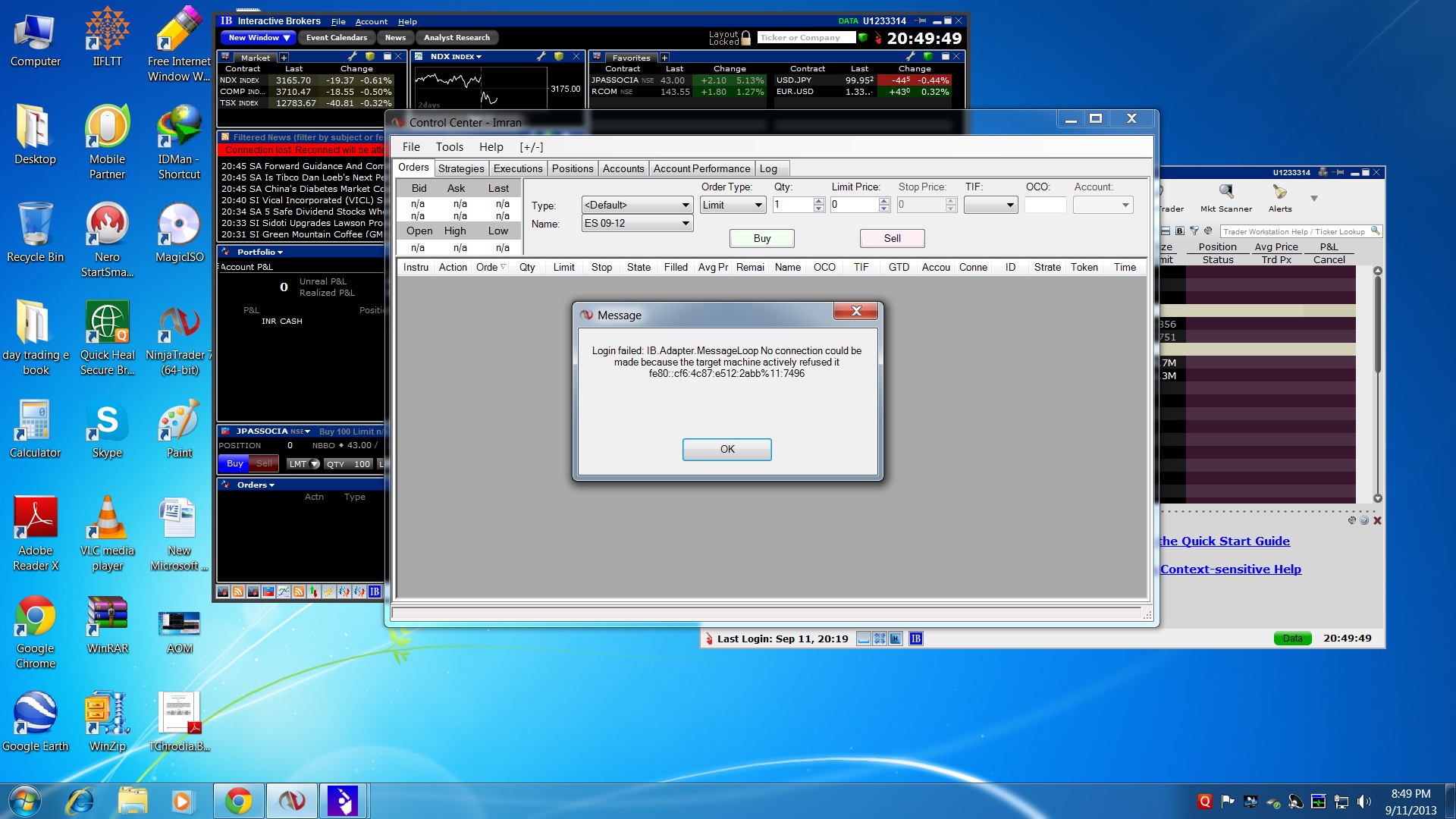Click the IB icon in bottom toolbar
The image size is (1456, 819).
(x=375, y=591)
